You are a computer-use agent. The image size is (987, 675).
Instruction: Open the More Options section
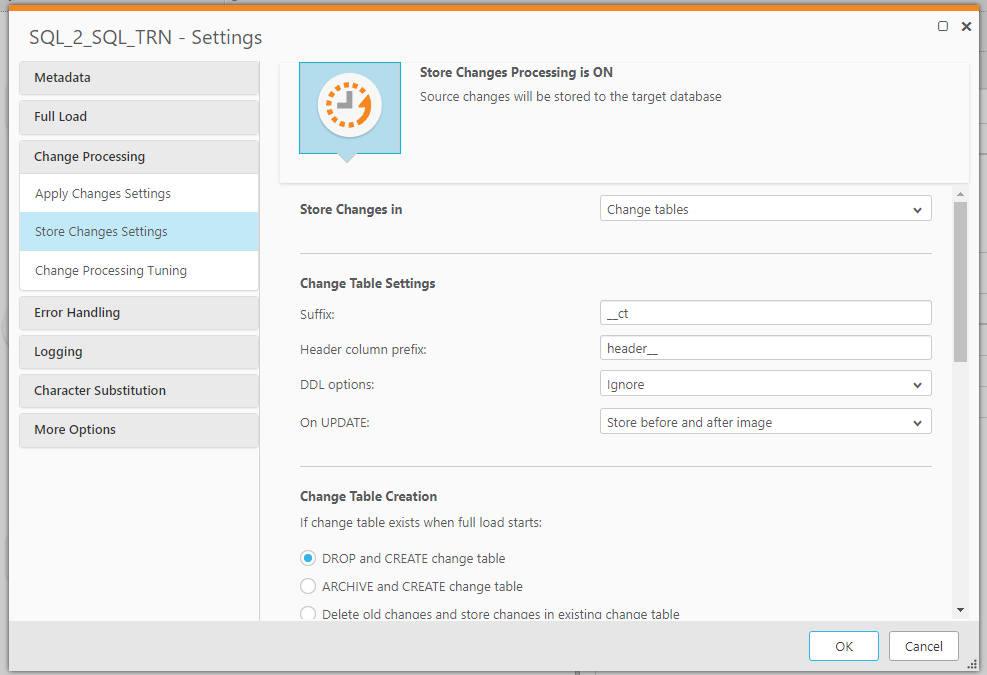tap(138, 430)
